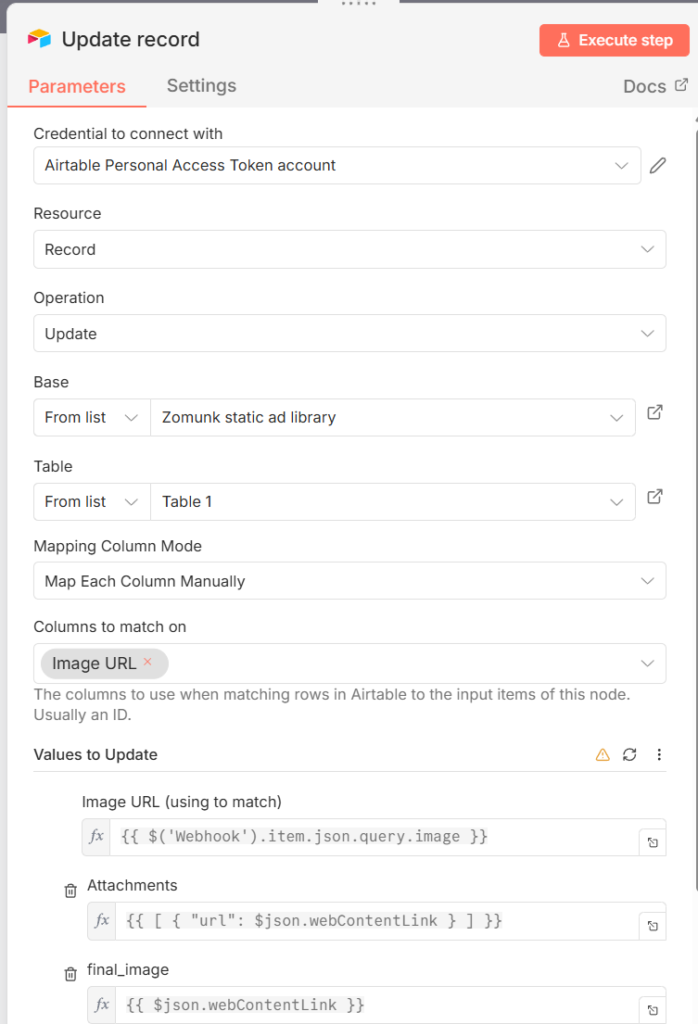Select the Parameters tab
The width and height of the screenshot is (698, 1024).
tap(77, 87)
